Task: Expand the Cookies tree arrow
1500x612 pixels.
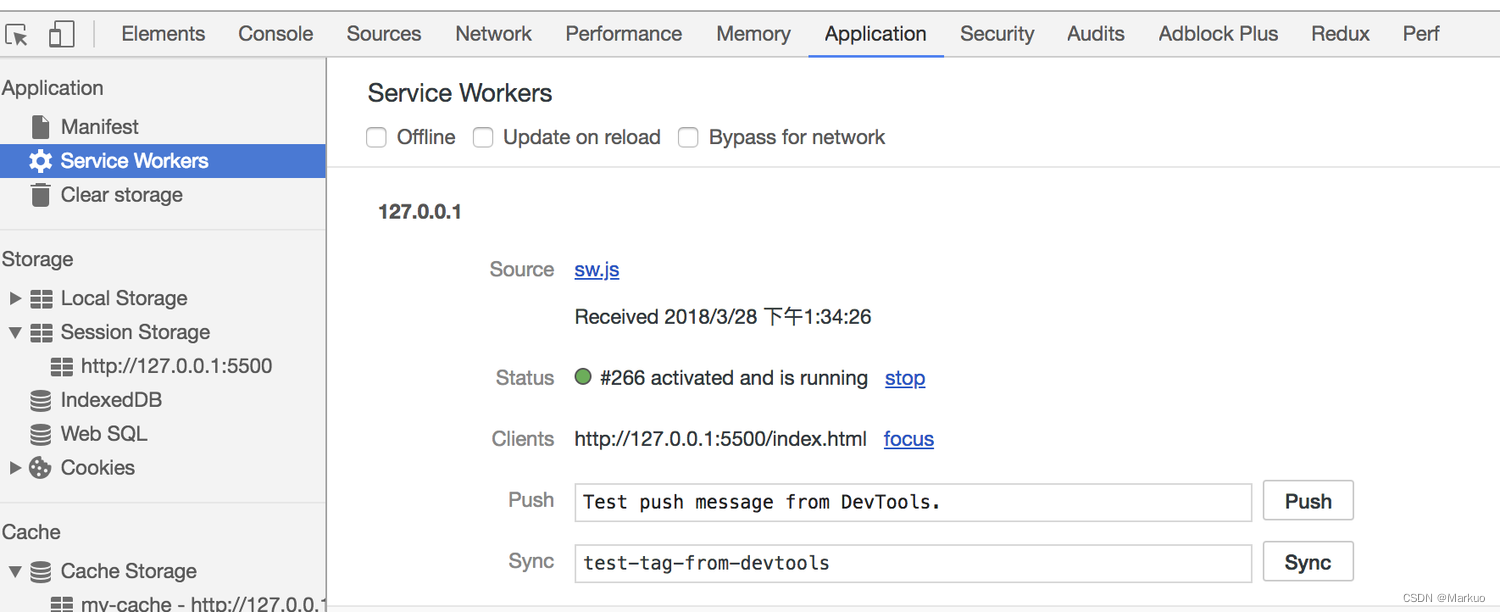Action: point(15,468)
